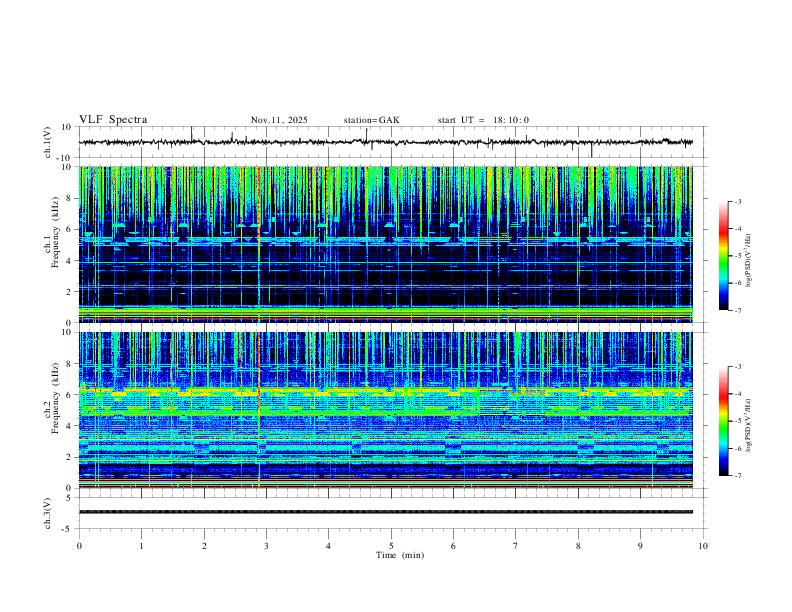Viewport: 792px width, 612px height.
Task: Click the ch.1 voltage waveform trace
Action: tap(386, 142)
